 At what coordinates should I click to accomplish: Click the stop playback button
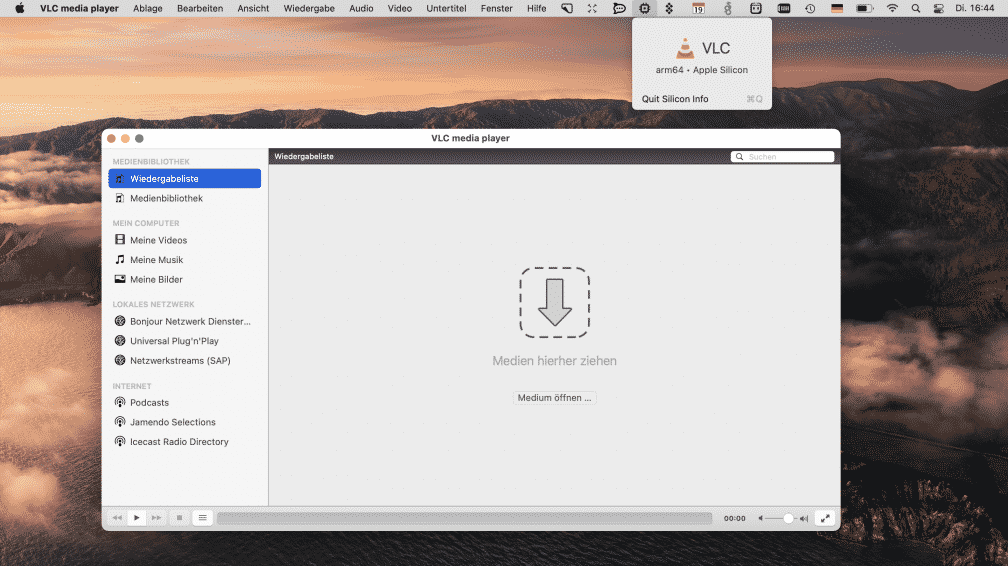point(179,518)
